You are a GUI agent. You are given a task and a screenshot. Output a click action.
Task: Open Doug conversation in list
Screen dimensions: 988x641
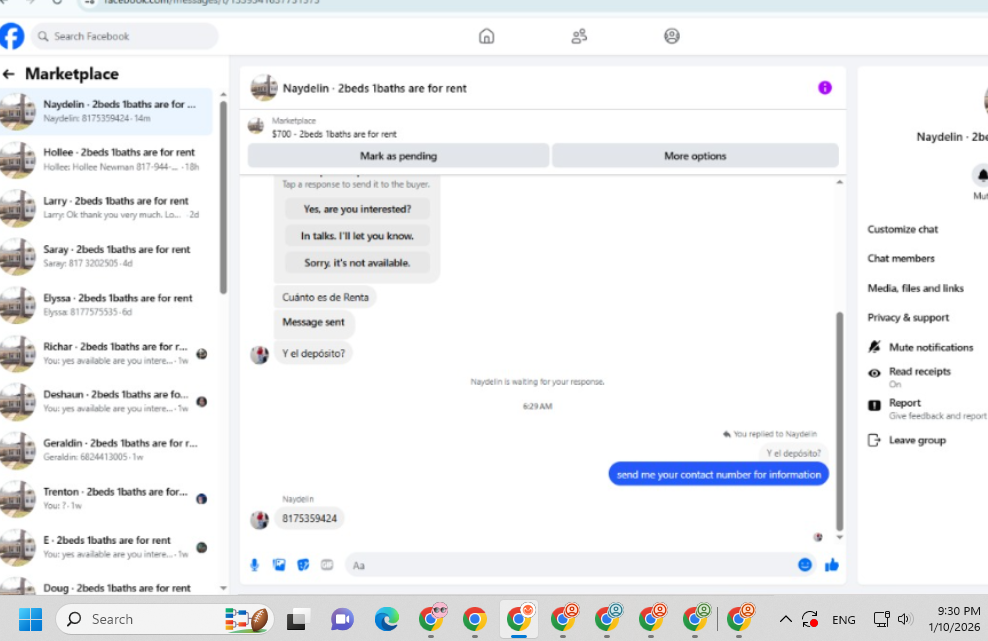(106, 586)
